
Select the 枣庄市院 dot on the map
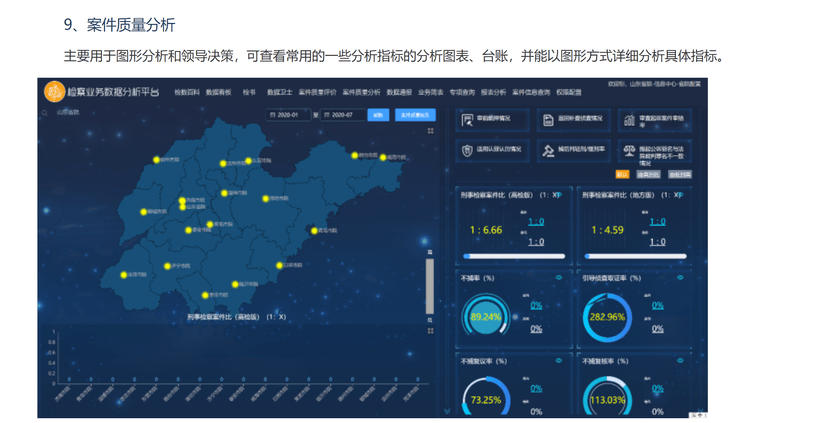coord(205,295)
